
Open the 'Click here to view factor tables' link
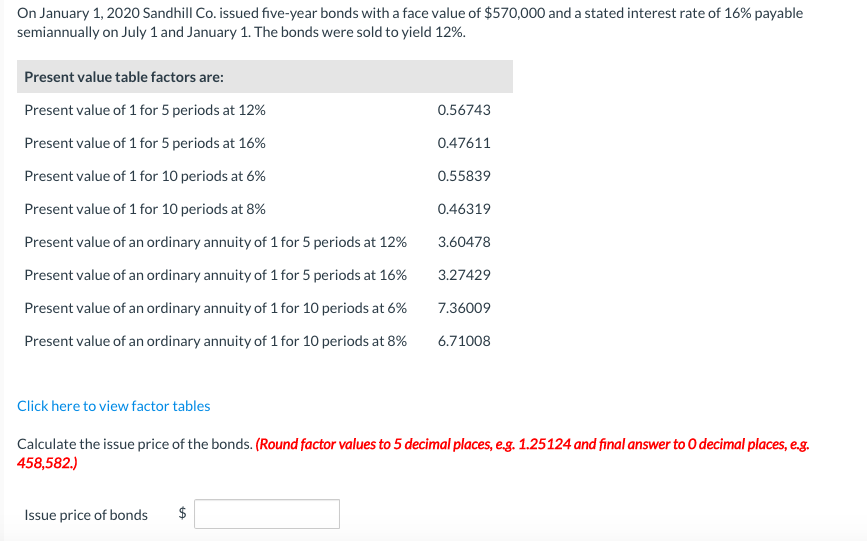[x=113, y=406]
